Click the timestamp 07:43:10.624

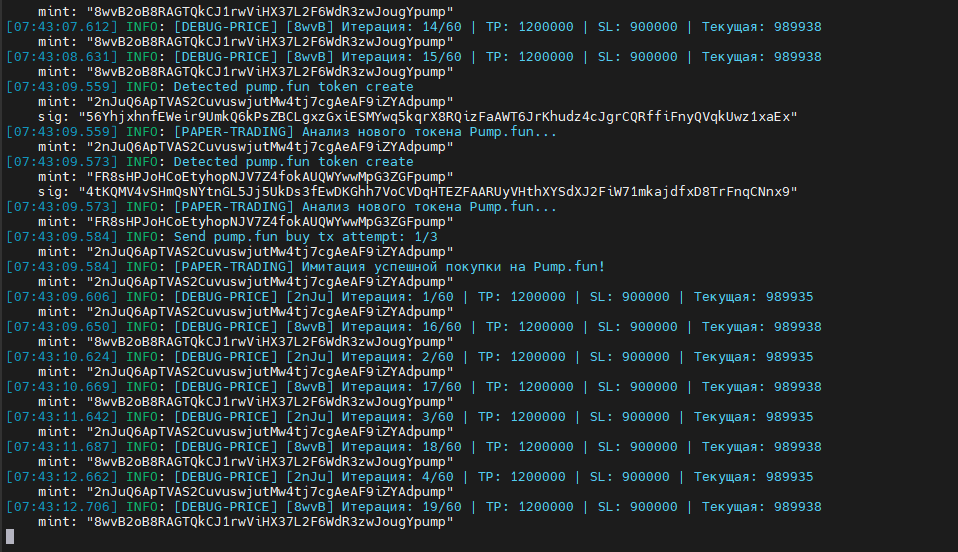click(x=61, y=356)
